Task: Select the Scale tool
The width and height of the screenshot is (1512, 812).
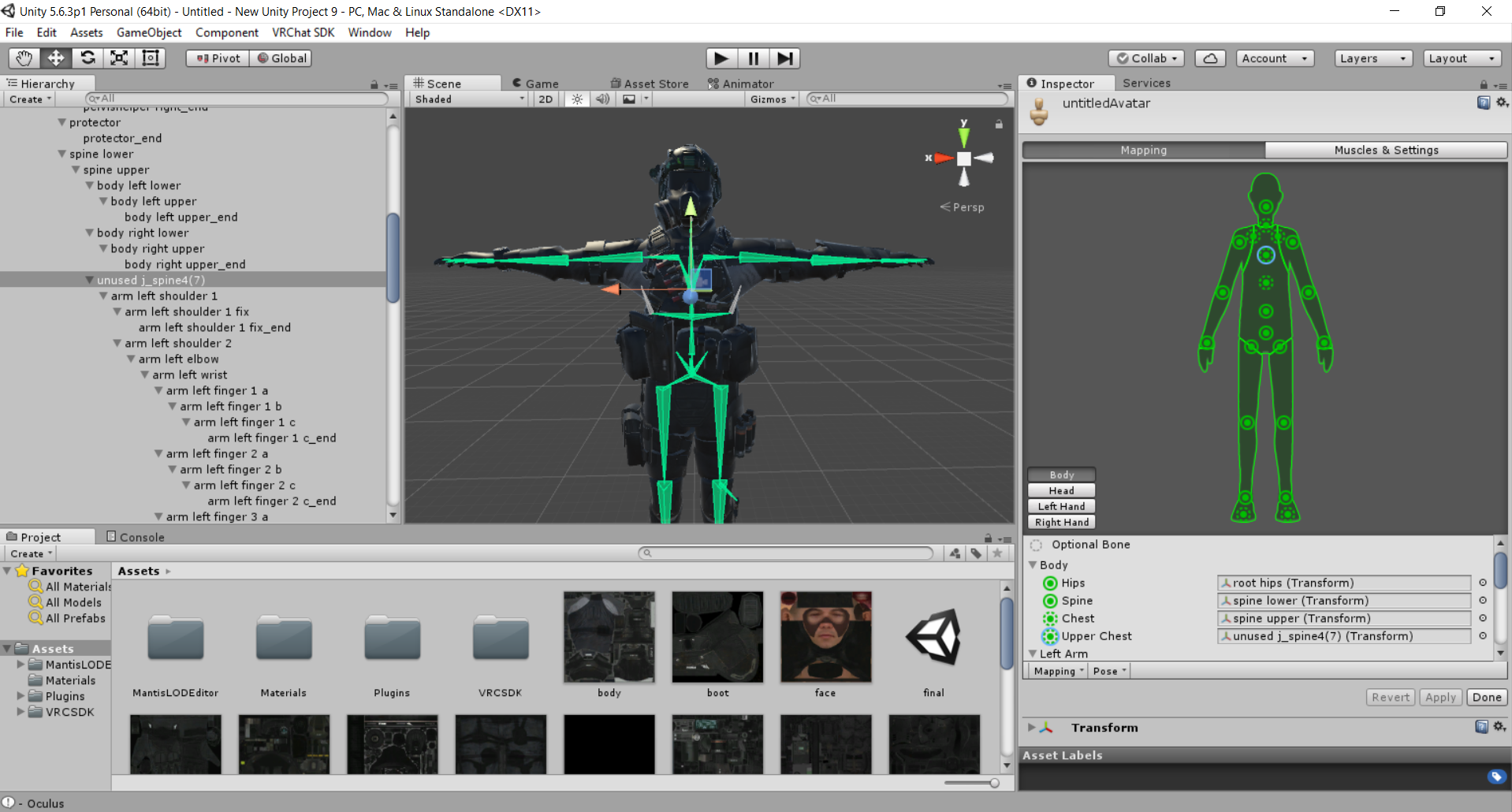Action: tap(119, 58)
